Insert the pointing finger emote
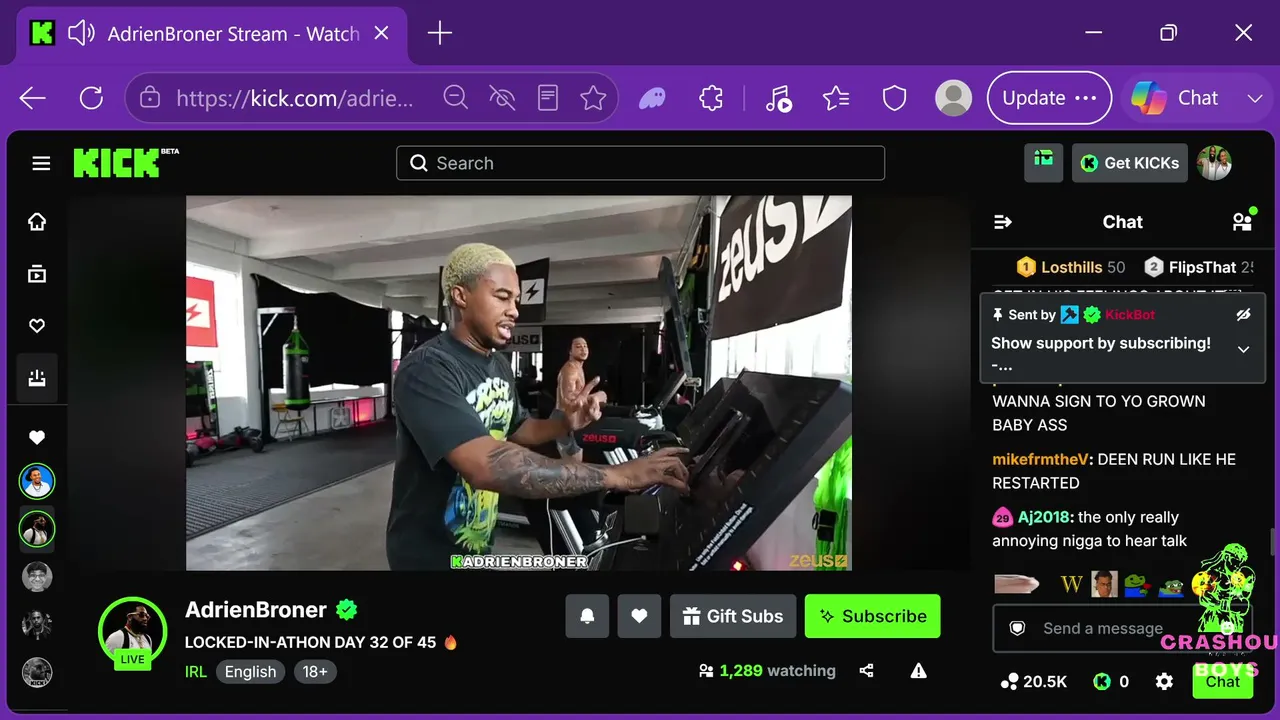The image size is (1280, 720). click(x=1018, y=584)
